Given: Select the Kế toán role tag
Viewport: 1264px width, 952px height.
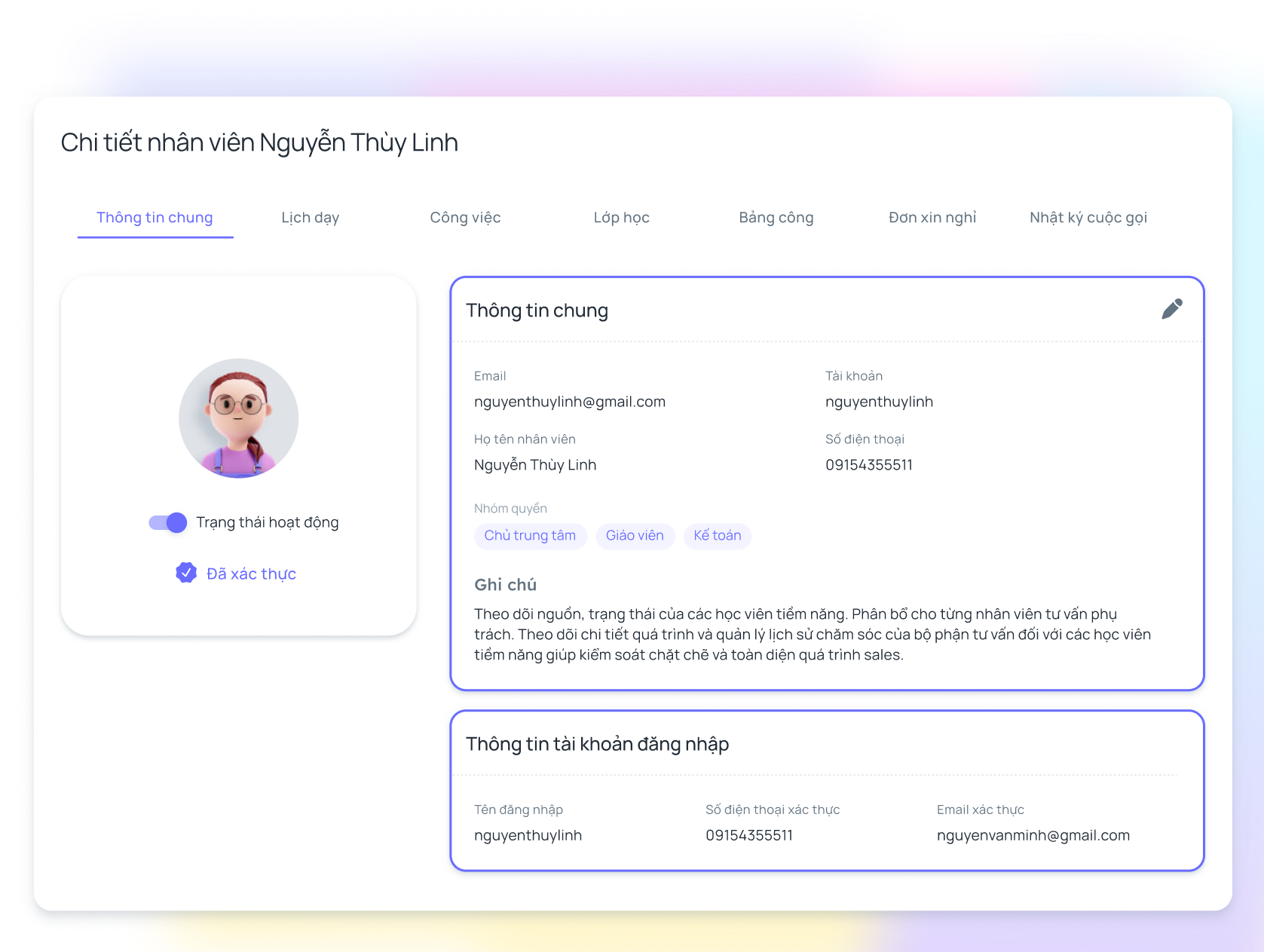Looking at the screenshot, I should (717, 536).
